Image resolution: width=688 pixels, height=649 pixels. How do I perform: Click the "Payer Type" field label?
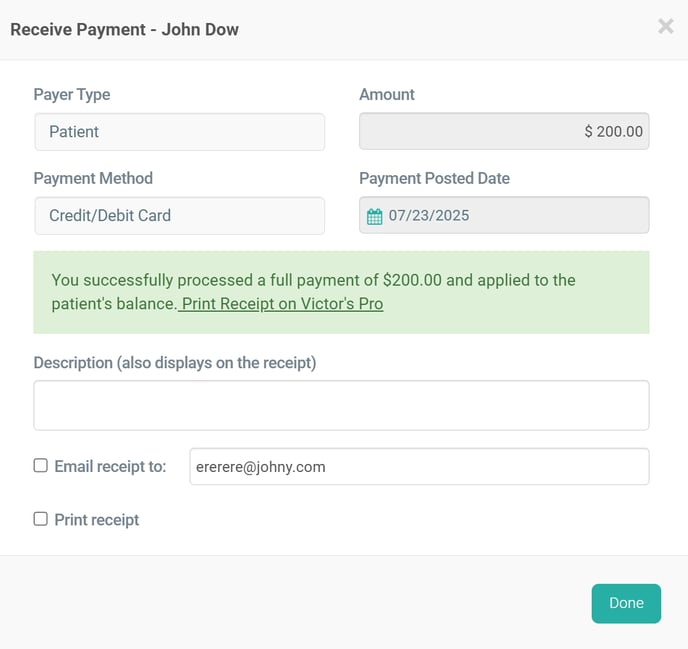pyautogui.click(x=72, y=95)
